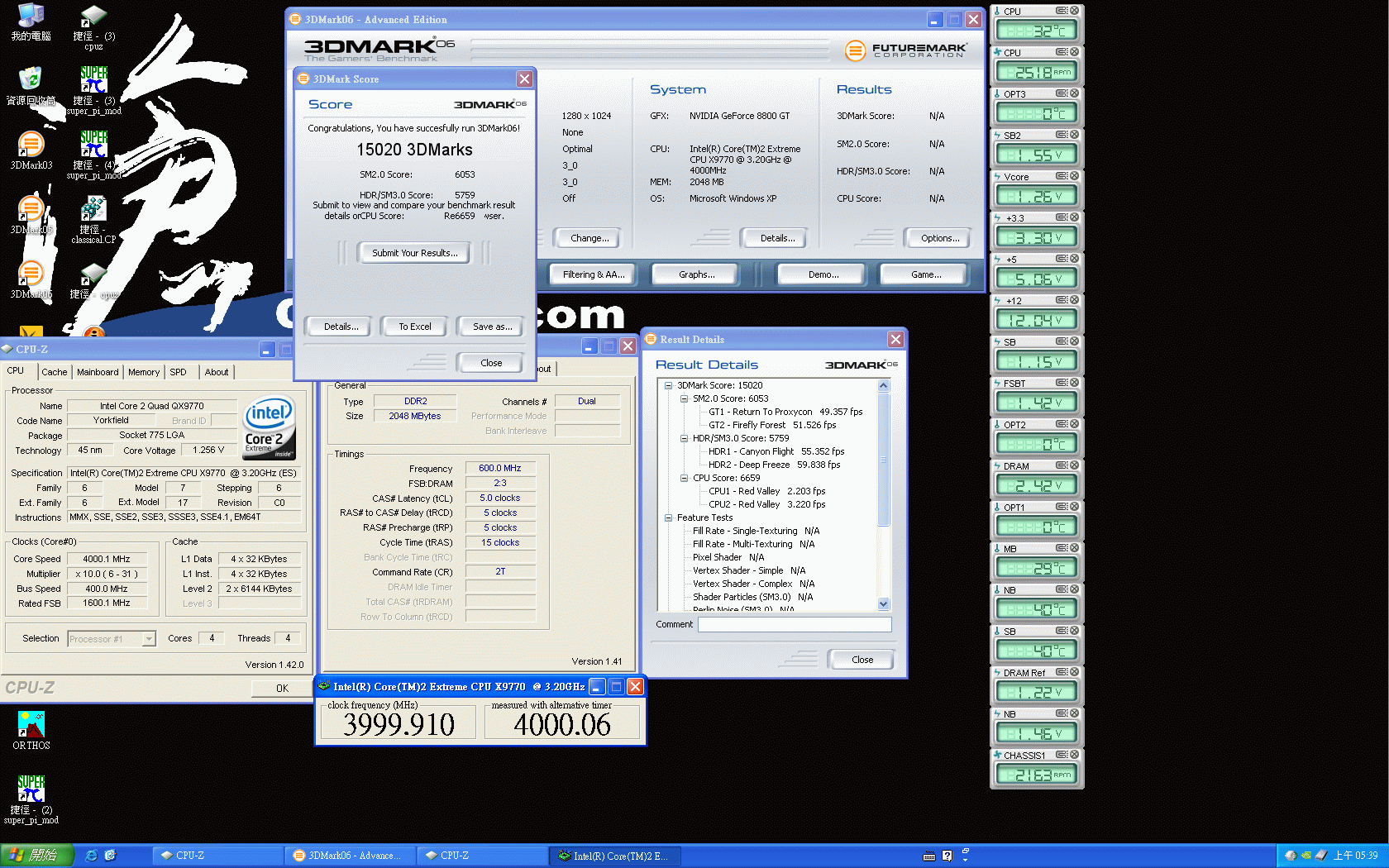Click the Change button in 3DMark06 settings
Screen dimensions: 1389x868
click(589, 238)
